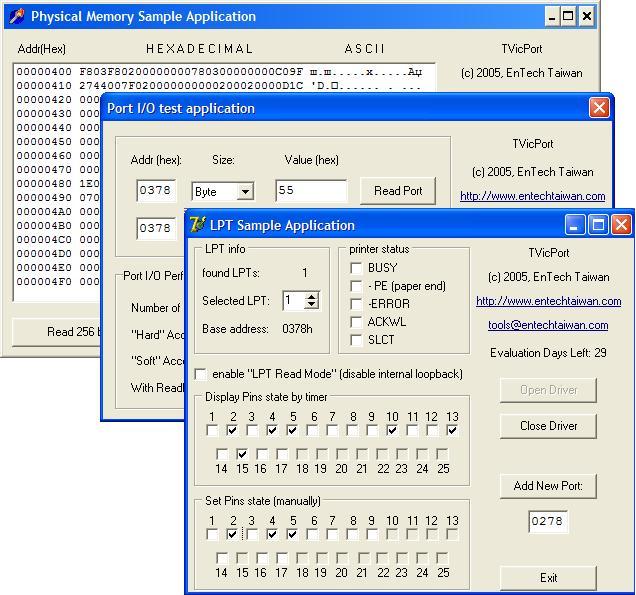Viewport: 636px width, 595px height.
Task: Check the BUSY printer status checkbox
Action: point(356,268)
